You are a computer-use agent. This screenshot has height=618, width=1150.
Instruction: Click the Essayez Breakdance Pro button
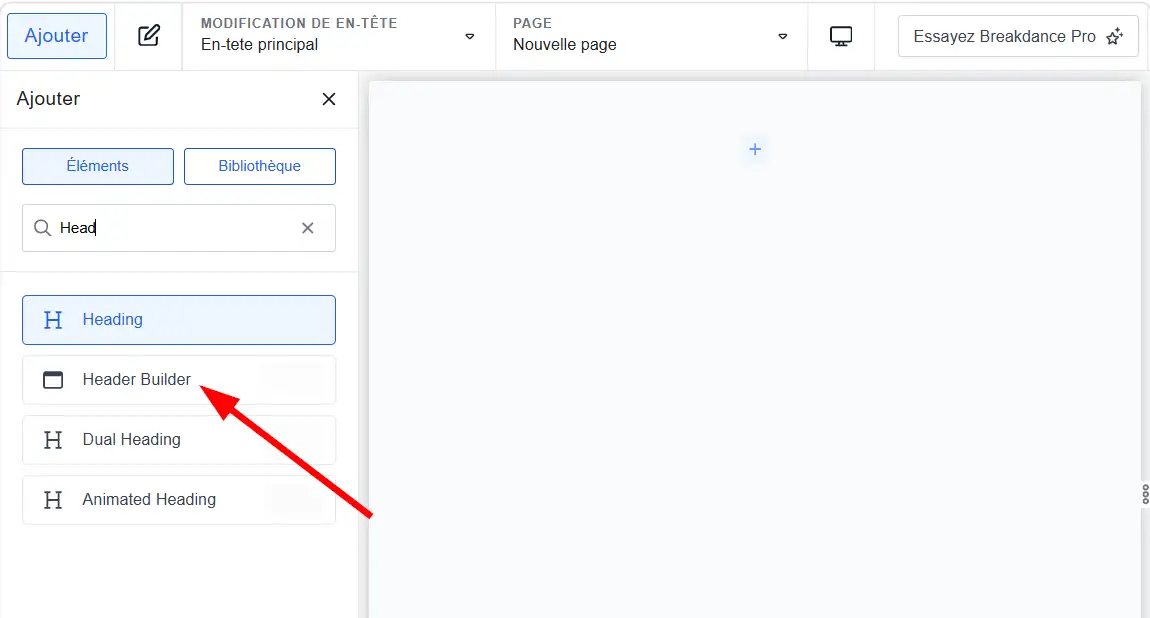[1018, 37]
